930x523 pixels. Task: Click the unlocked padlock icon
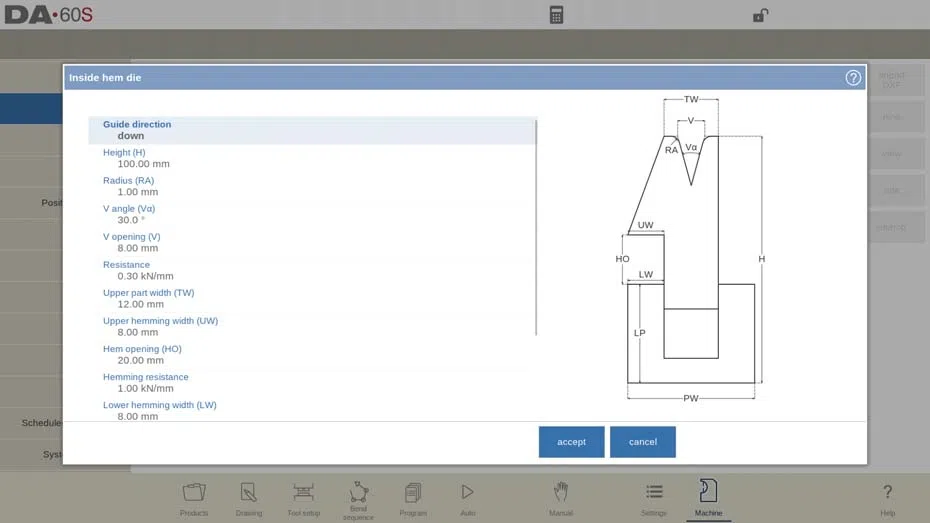pos(760,15)
